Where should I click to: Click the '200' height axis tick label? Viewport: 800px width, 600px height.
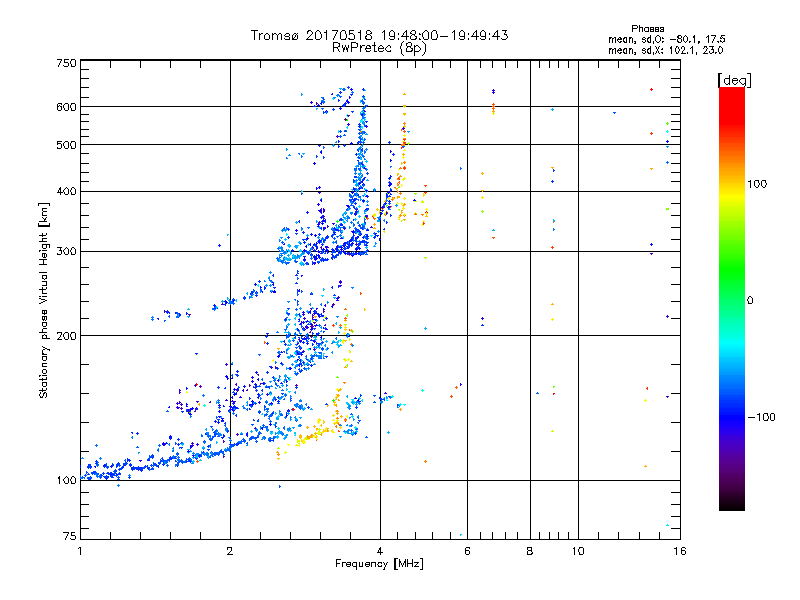[66, 336]
